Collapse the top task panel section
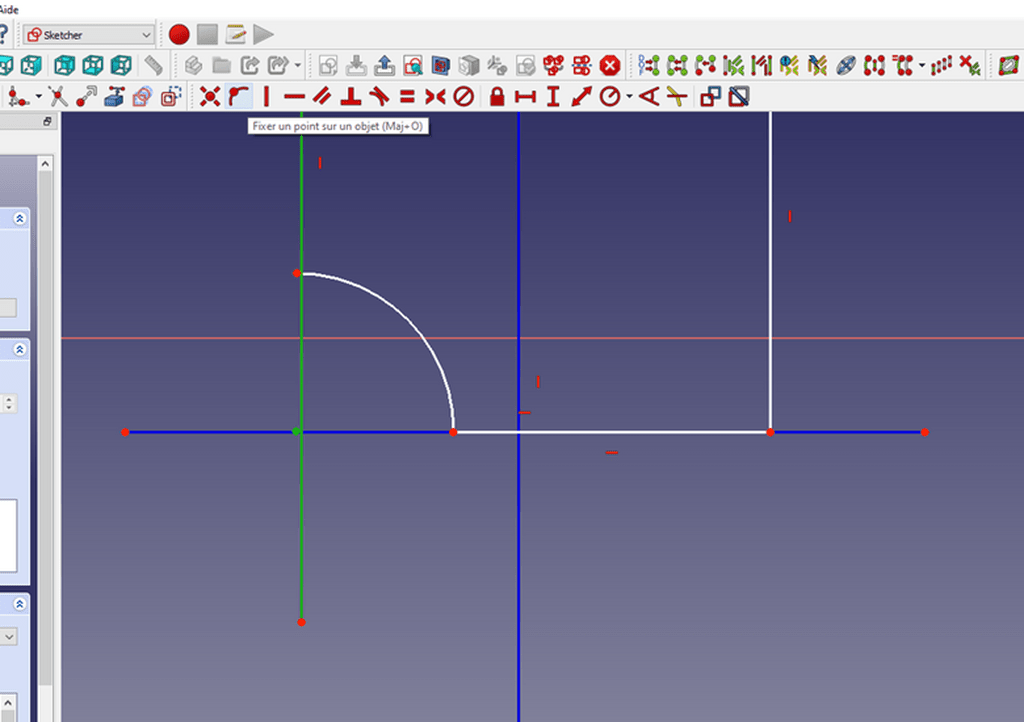This screenshot has width=1024, height=722. 20,218
